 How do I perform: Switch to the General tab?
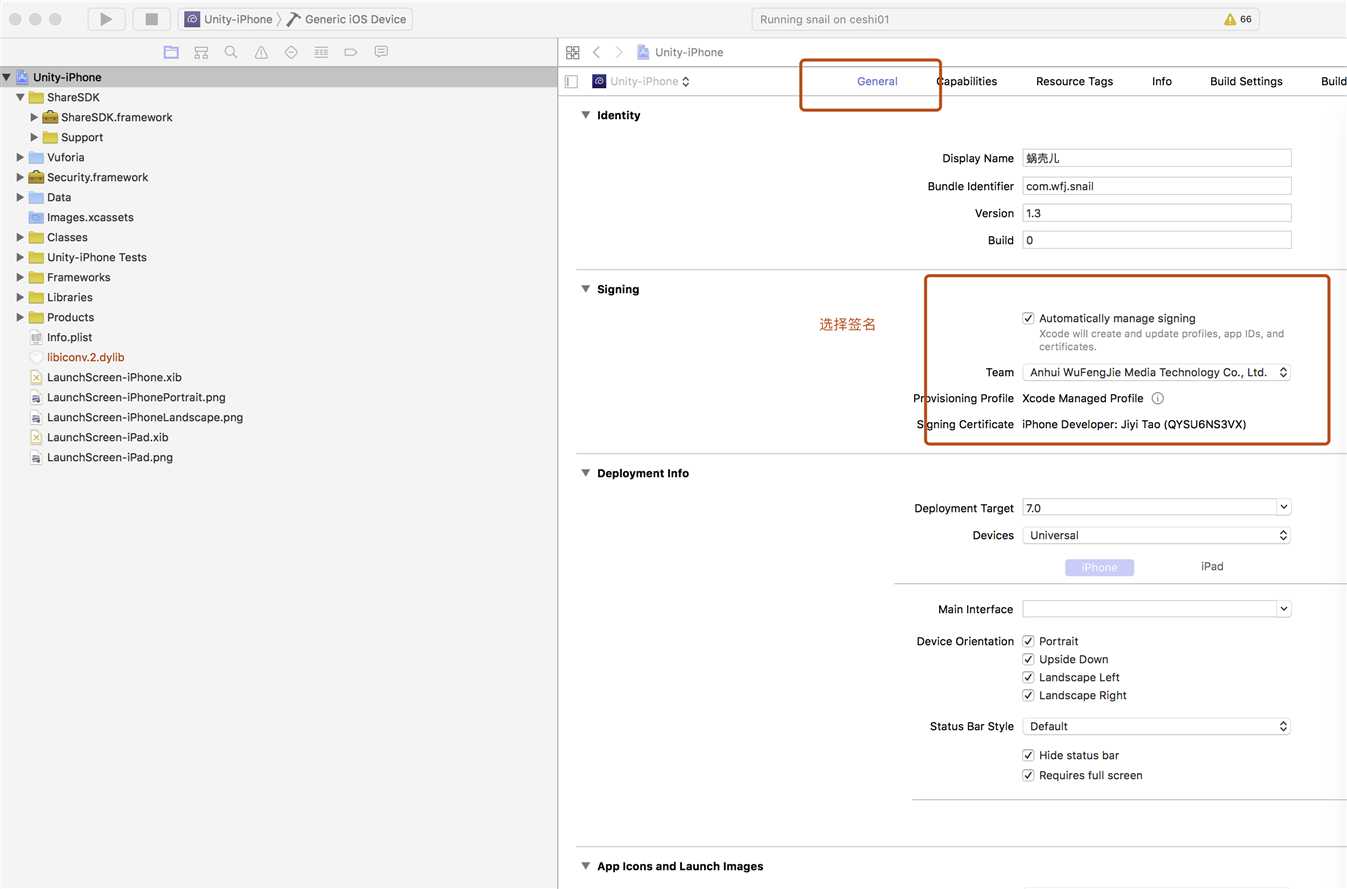[x=877, y=82]
